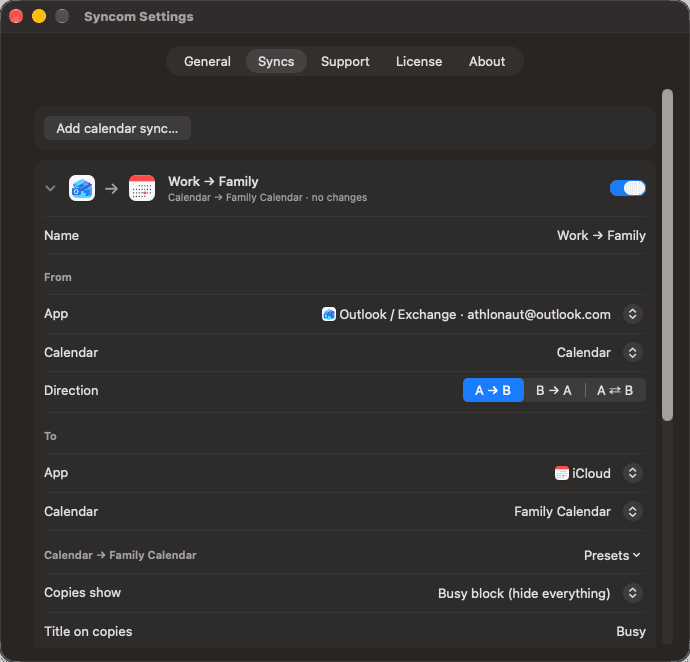Viewport: 690px width, 662px height.
Task: Minimize the Syncom Settings window
Action: (39, 16)
